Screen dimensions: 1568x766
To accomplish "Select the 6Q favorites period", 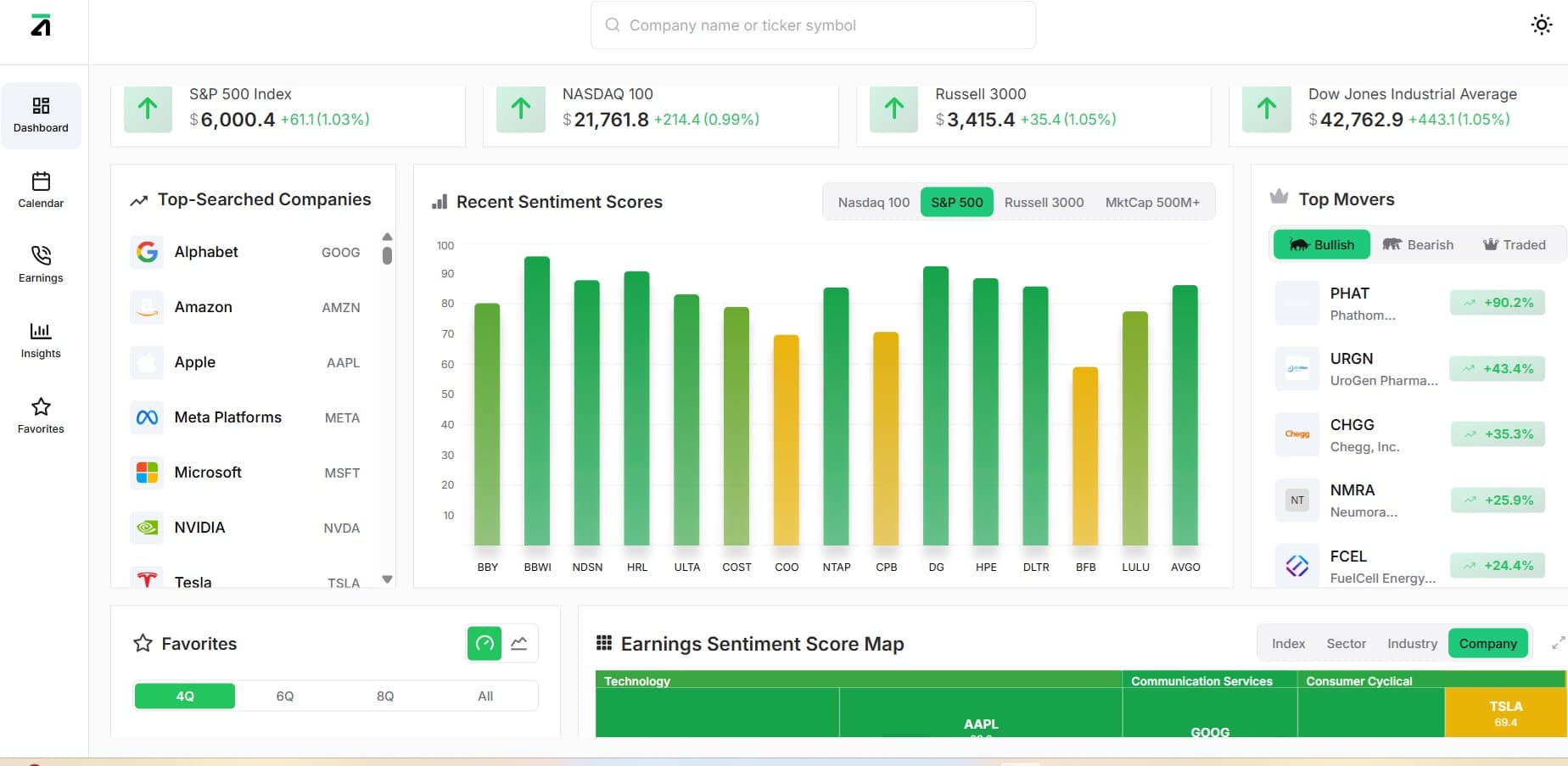I will [285, 696].
